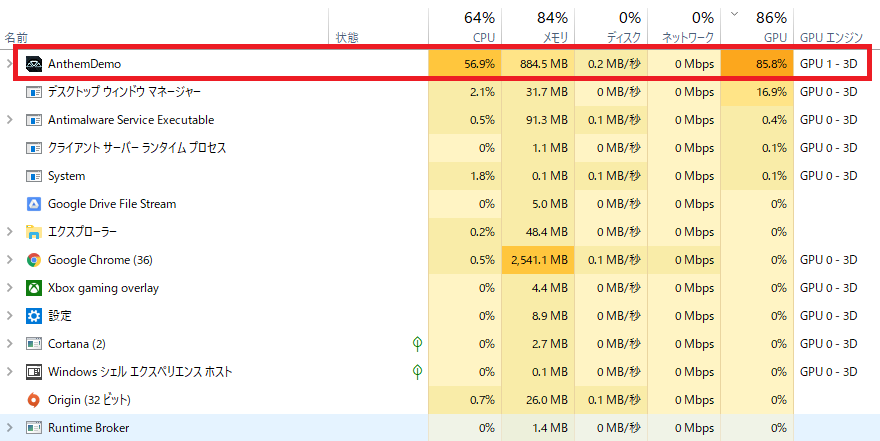Expand the AnthemDemo process group
The height and width of the screenshot is (441, 880).
pos(9,64)
